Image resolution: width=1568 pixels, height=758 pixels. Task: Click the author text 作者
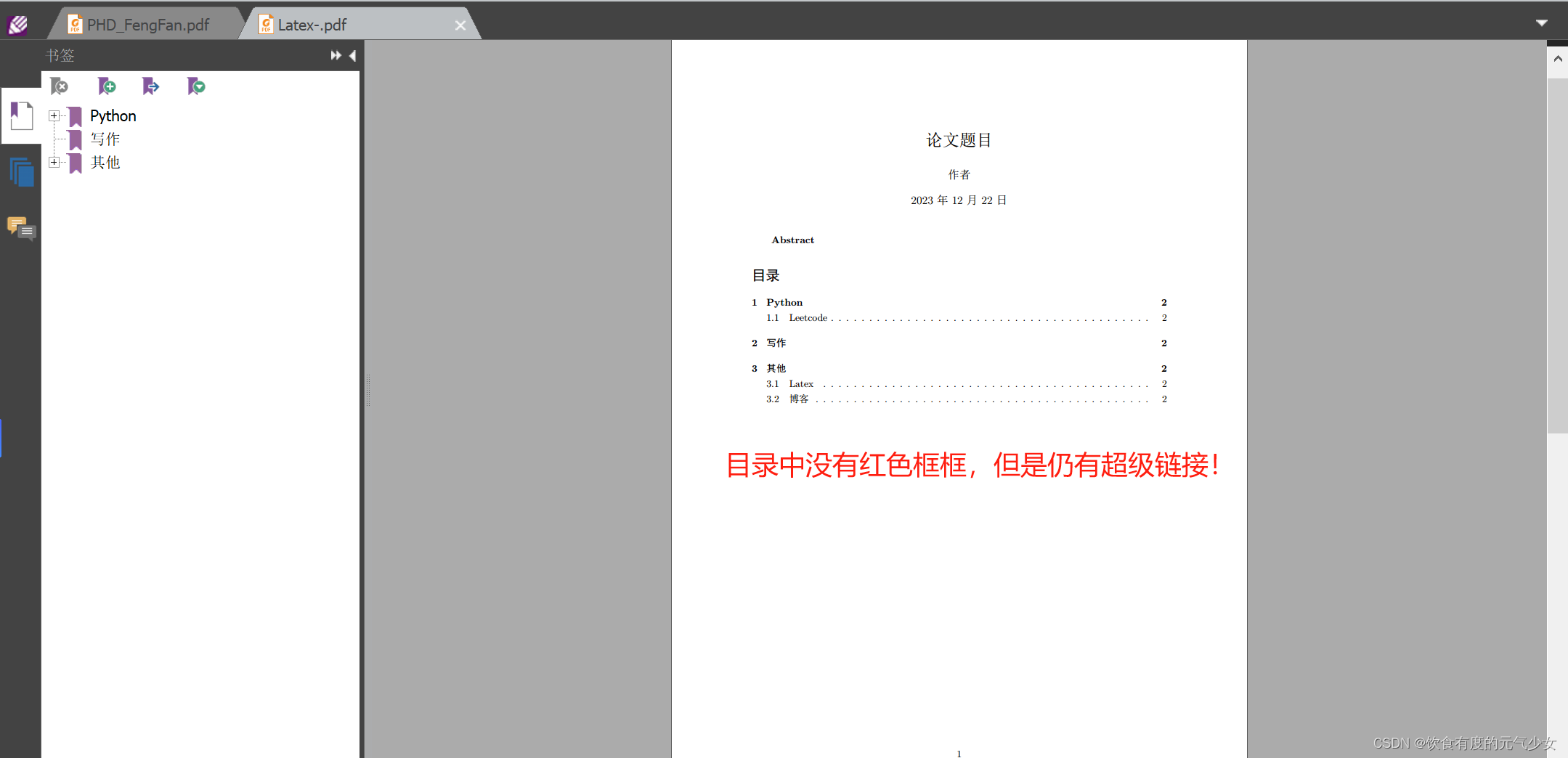[959, 175]
